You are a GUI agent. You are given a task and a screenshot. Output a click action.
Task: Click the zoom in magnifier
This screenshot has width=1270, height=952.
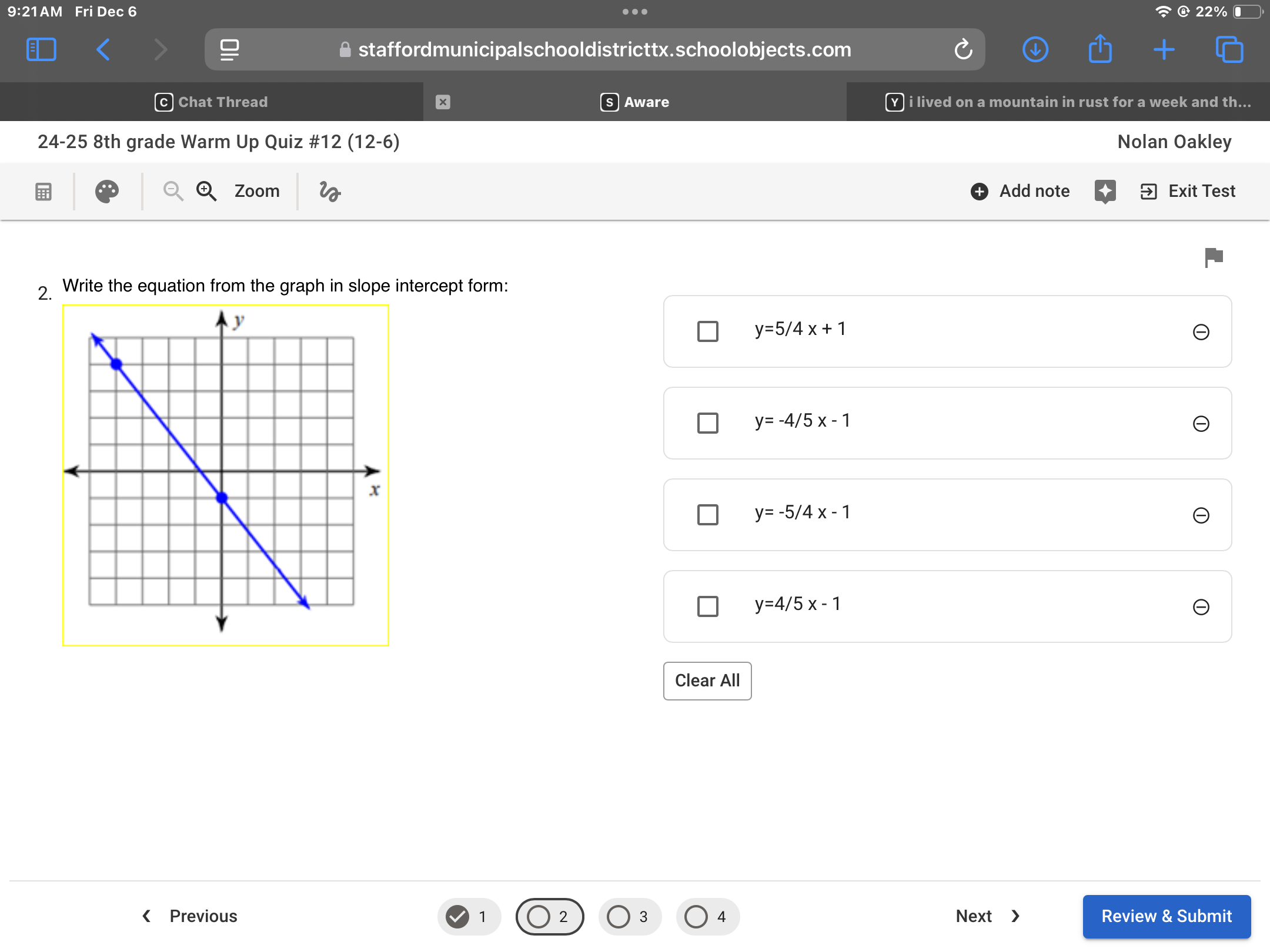click(x=206, y=192)
